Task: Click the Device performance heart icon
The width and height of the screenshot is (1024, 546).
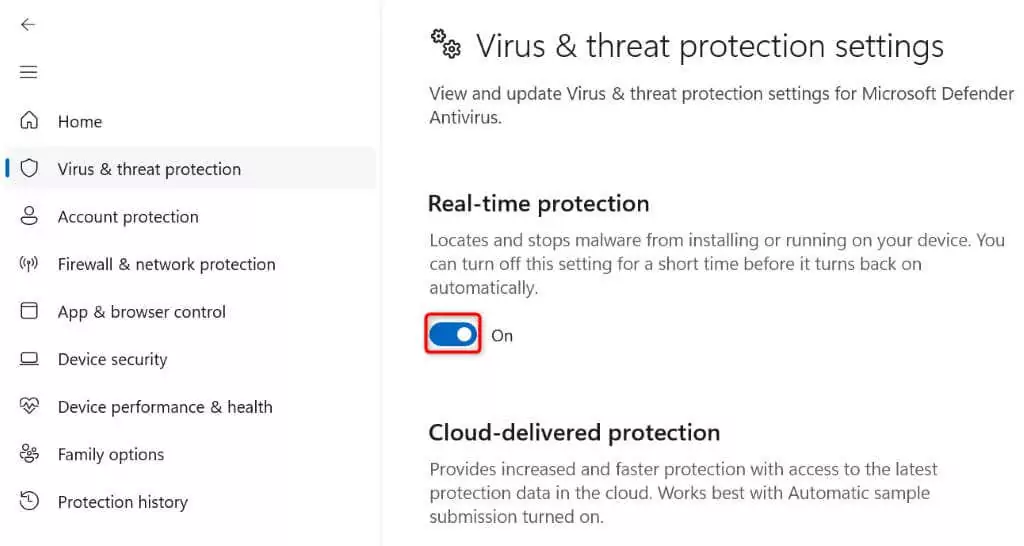Action: click(x=29, y=406)
